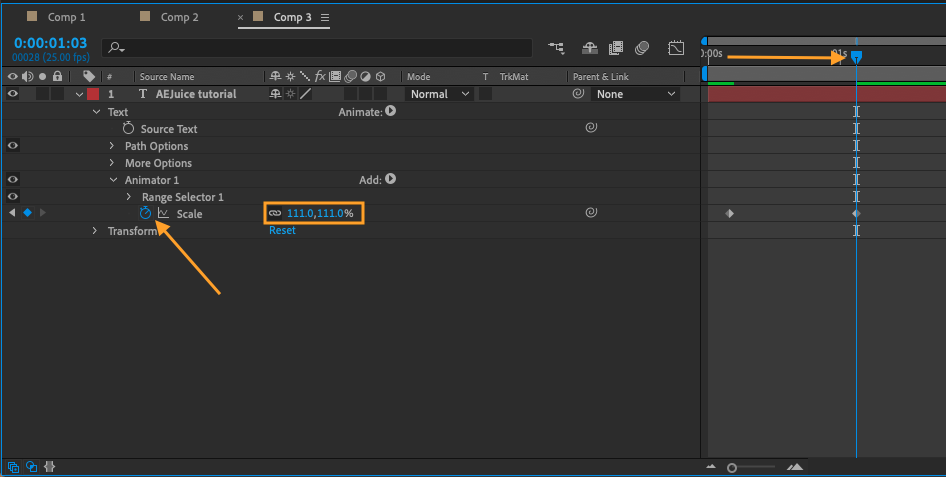Switch to the Comp 2 tab
The image size is (946, 477).
pyautogui.click(x=179, y=17)
